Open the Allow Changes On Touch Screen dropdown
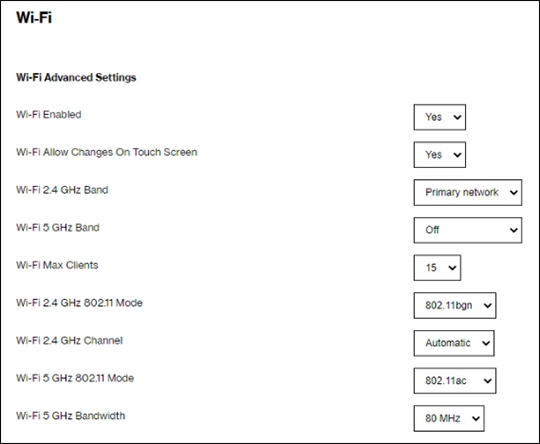This screenshot has height=444, width=540. coord(439,155)
